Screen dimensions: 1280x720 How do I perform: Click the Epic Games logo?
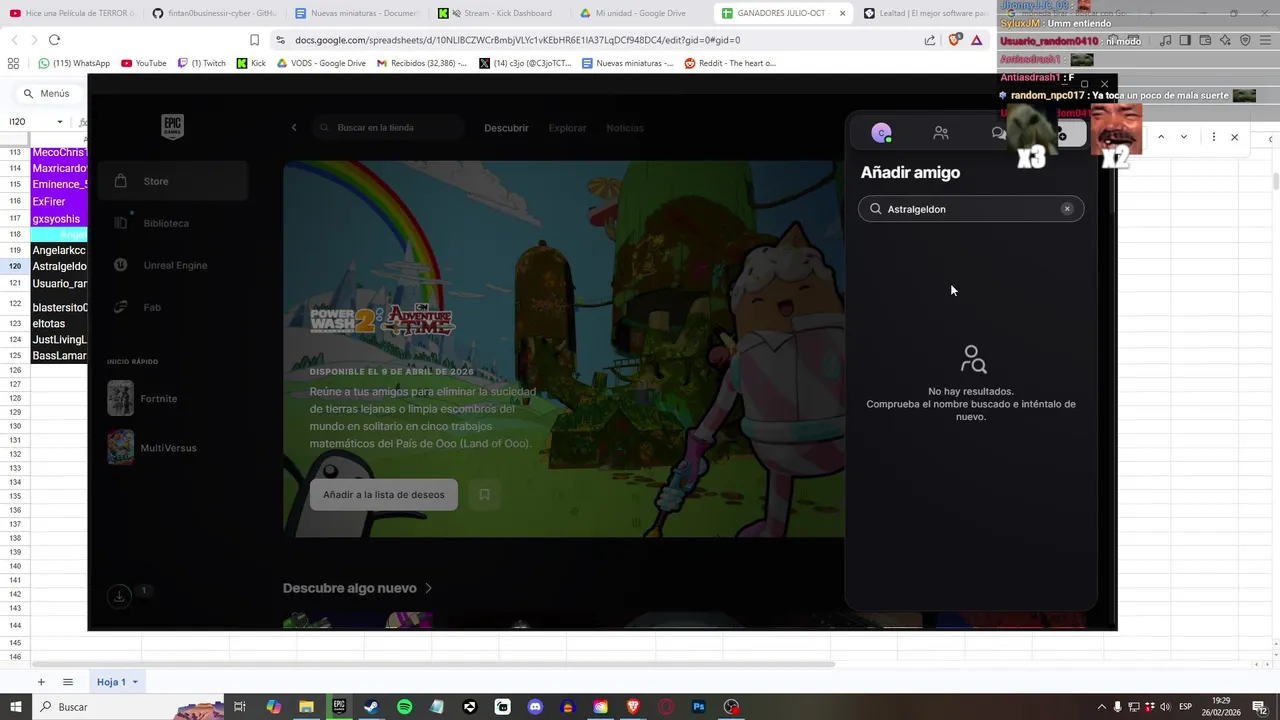(172, 127)
